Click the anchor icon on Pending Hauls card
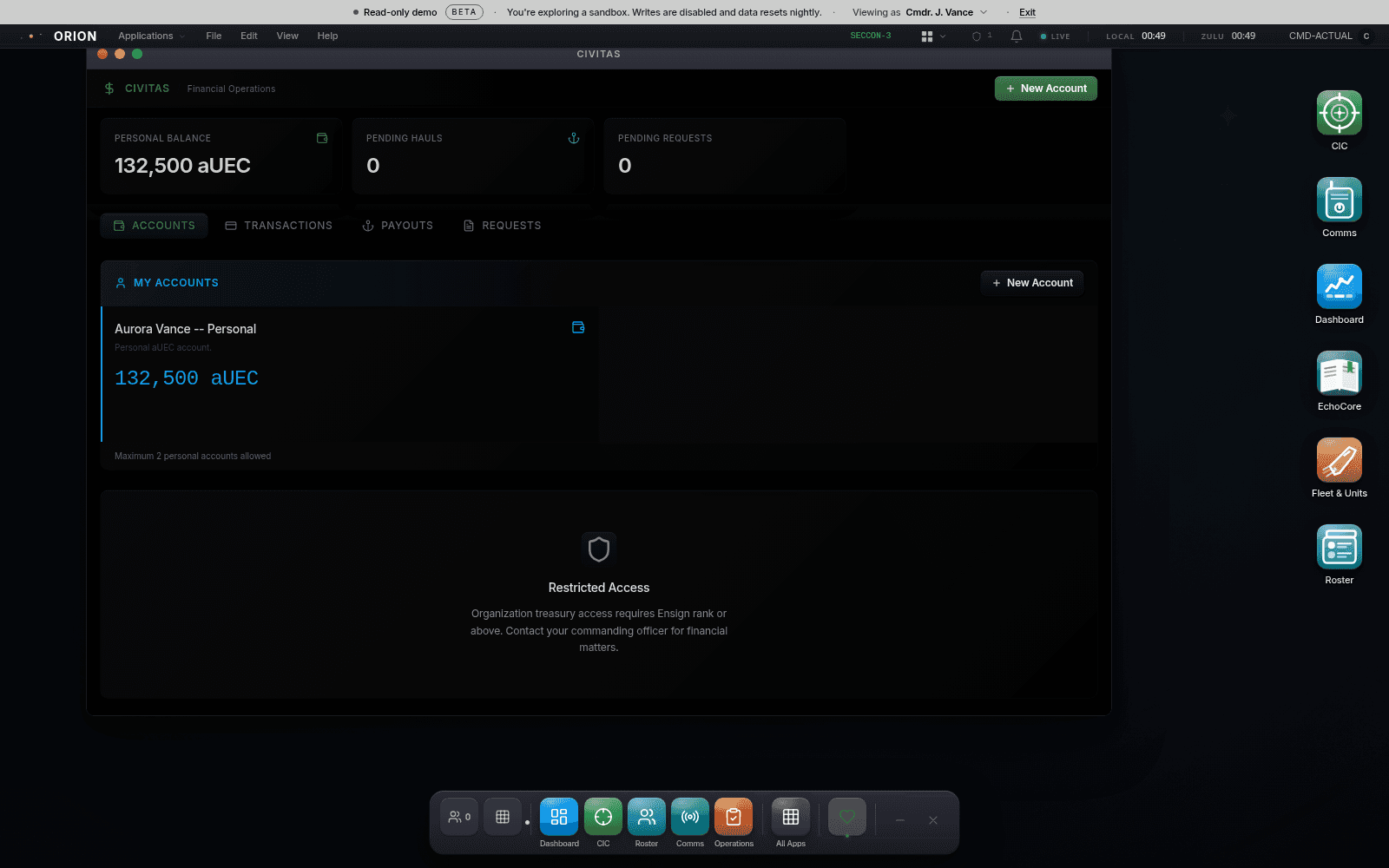 pyautogui.click(x=574, y=138)
